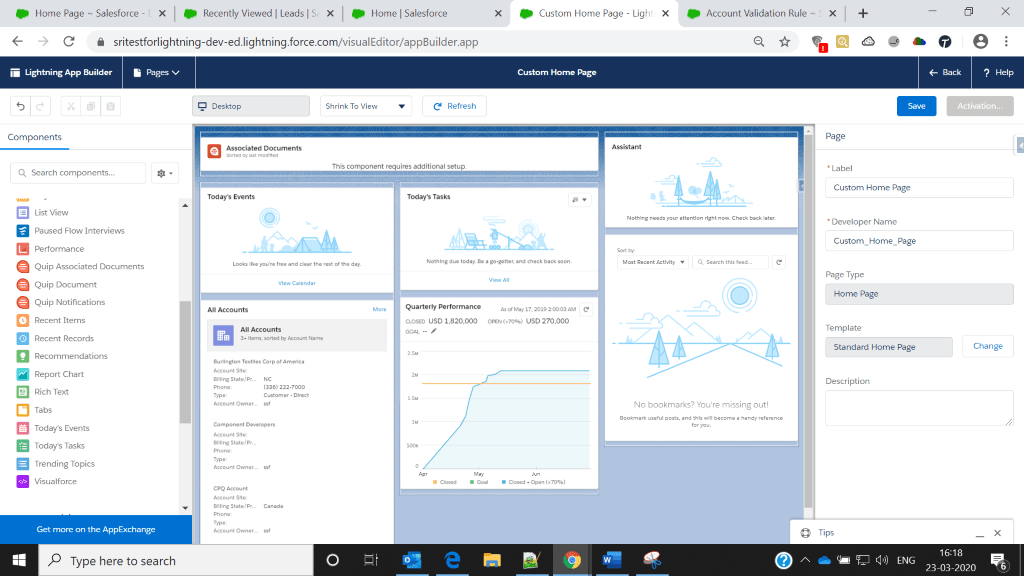1024x576 pixels.
Task: Click the Quip Document component icon
Action: coord(23,284)
